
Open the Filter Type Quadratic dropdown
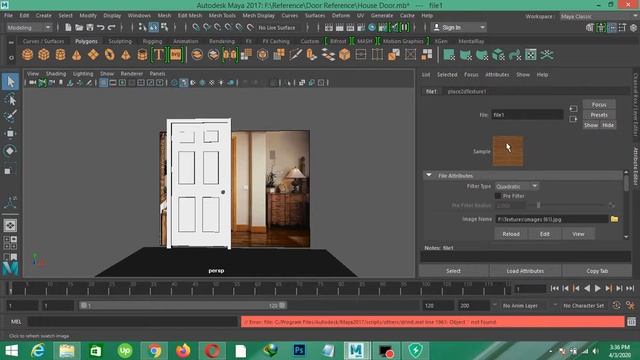coord(517,186)
